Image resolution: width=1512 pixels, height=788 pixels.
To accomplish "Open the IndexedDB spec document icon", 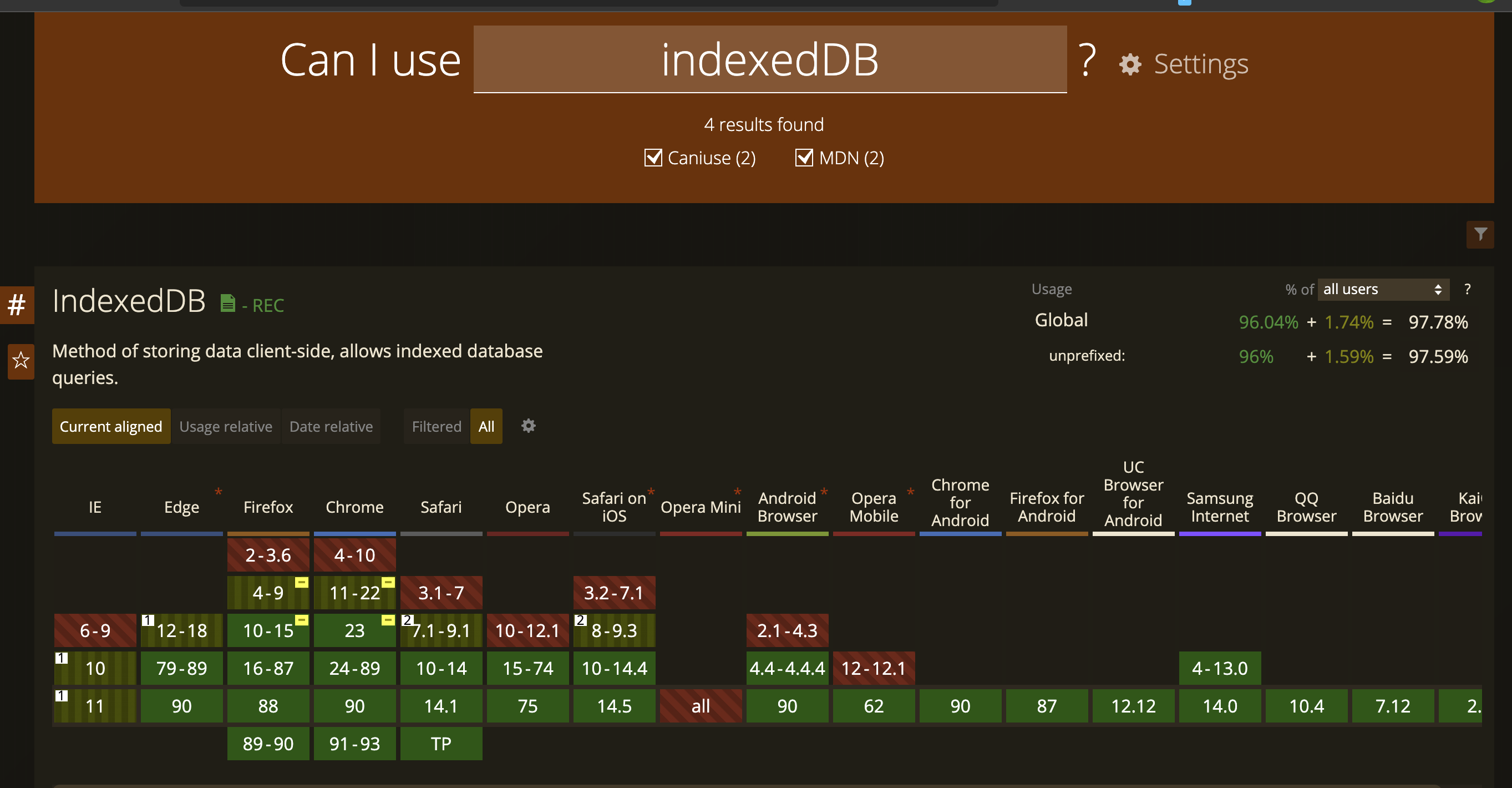I will (x=228, y=303).
